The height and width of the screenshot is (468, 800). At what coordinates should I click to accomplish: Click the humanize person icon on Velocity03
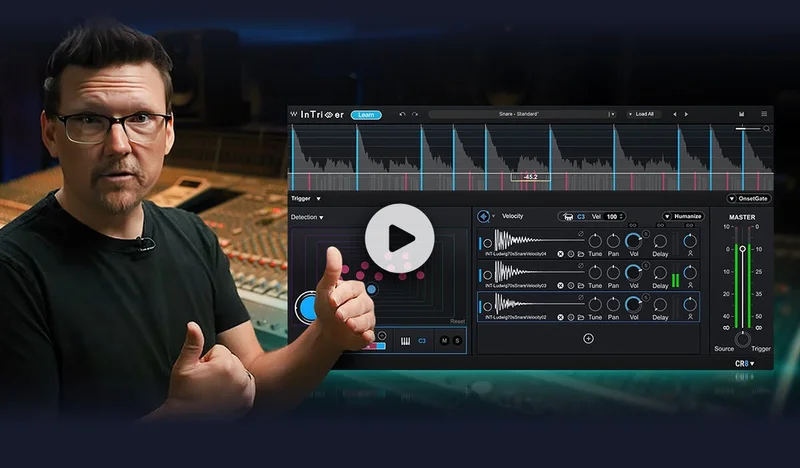[x=690, y=285]
